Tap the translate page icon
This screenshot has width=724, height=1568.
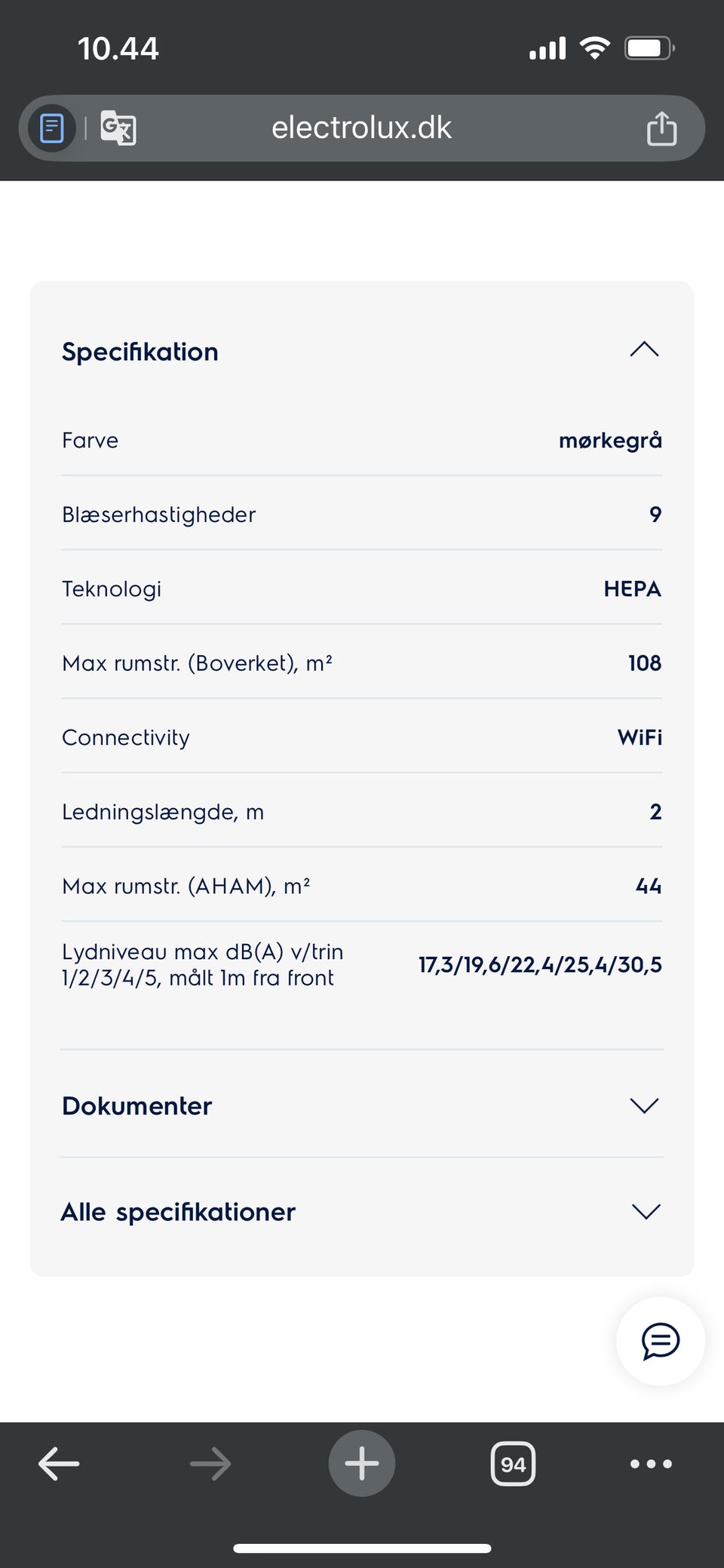pos(118,128)
